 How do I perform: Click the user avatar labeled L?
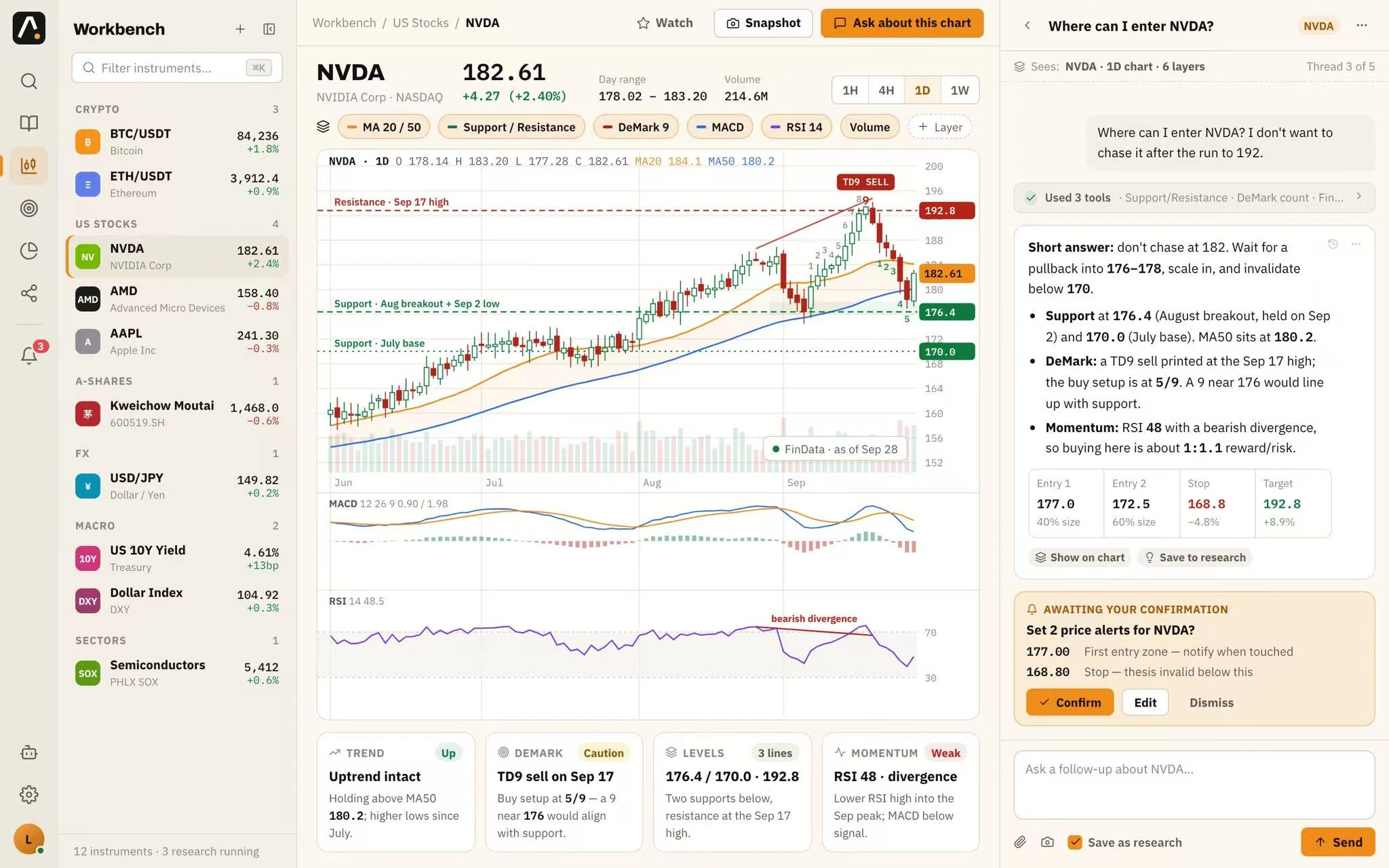[x=28, y=840]
